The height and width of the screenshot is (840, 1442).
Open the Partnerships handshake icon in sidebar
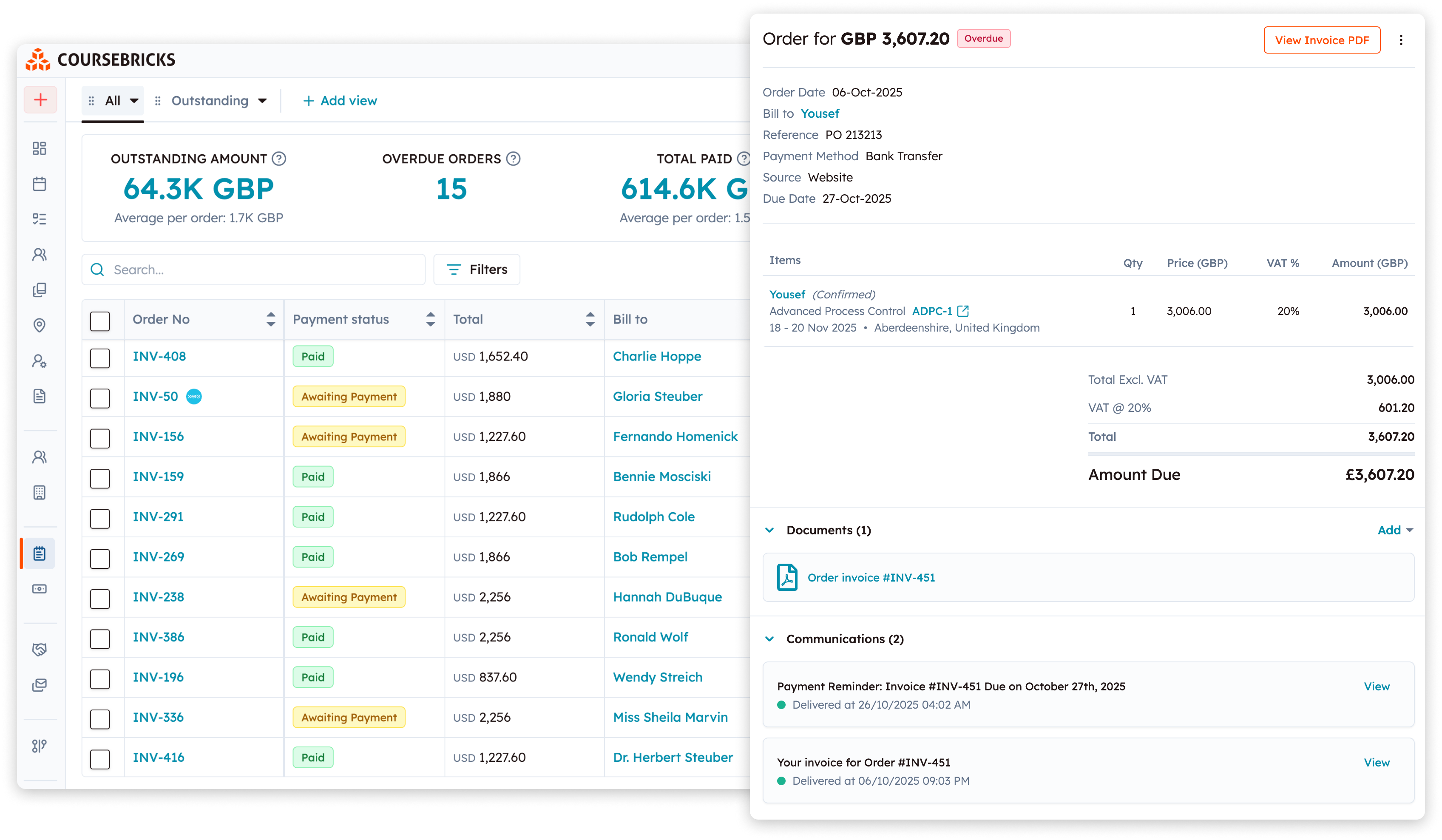(x=40, y=649)
